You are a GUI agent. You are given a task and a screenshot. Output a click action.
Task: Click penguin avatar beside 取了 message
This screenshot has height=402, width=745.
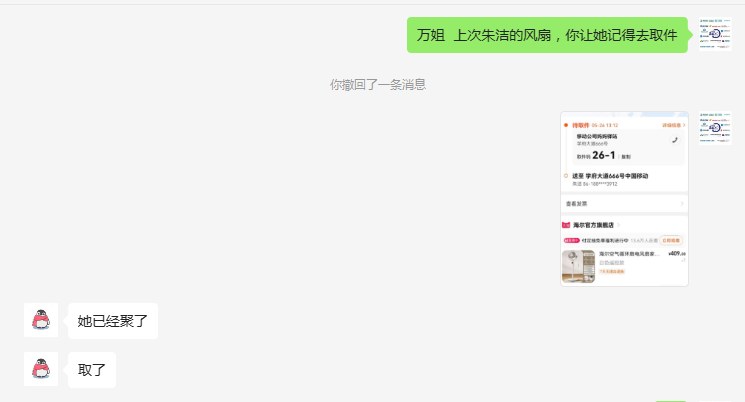[41, 369]
